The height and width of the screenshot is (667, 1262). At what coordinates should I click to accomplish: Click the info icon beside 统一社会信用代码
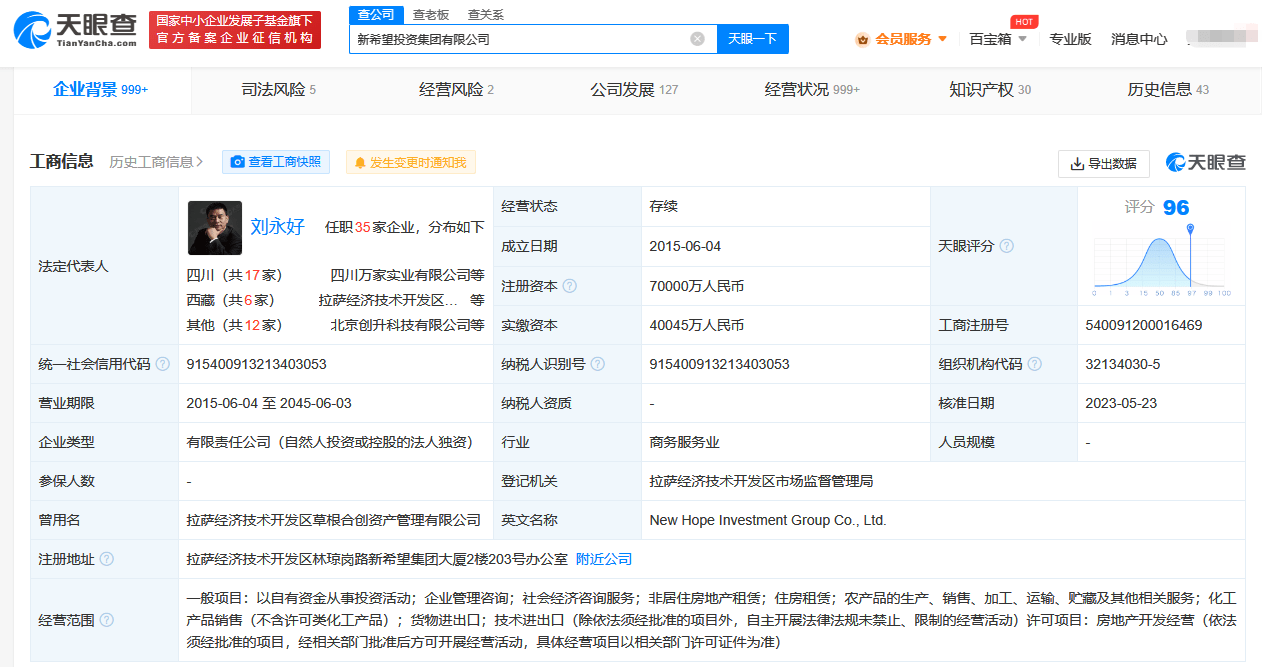point(162,364)
